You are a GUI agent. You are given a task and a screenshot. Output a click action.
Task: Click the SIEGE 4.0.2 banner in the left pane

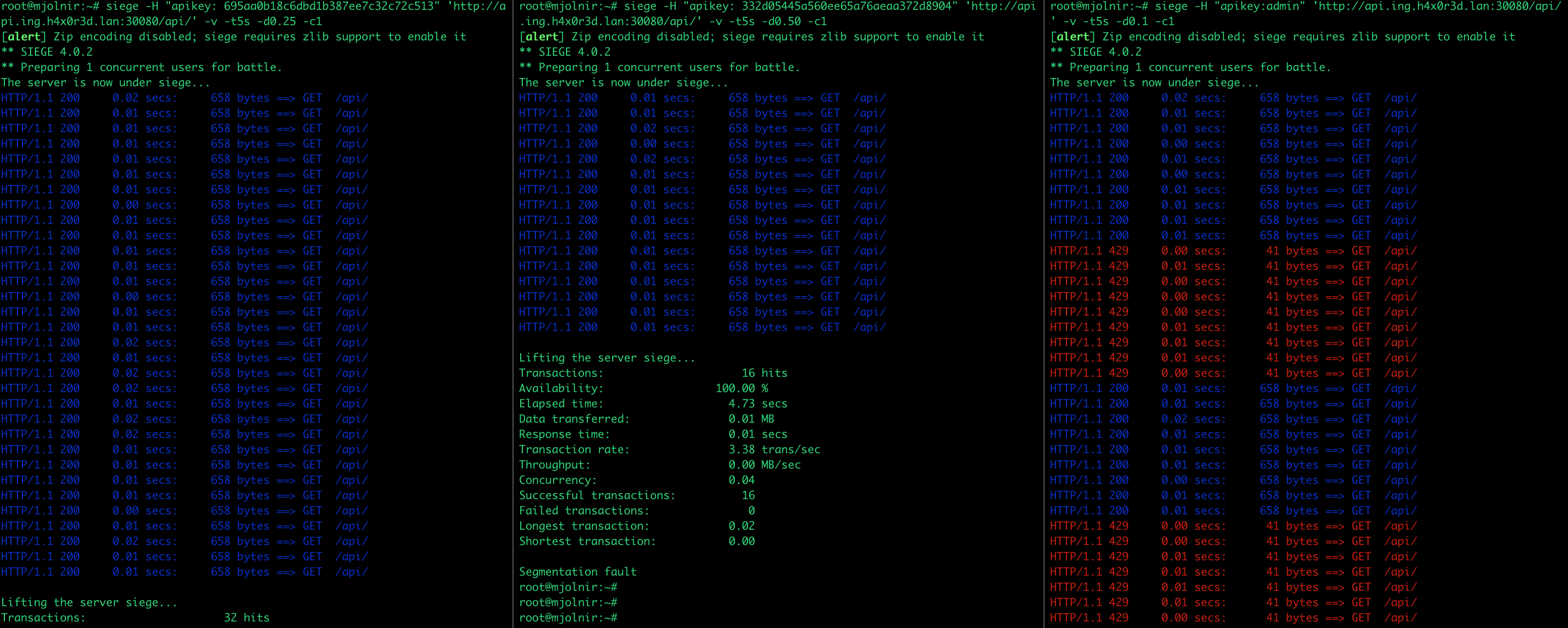(x=47, y=52)
